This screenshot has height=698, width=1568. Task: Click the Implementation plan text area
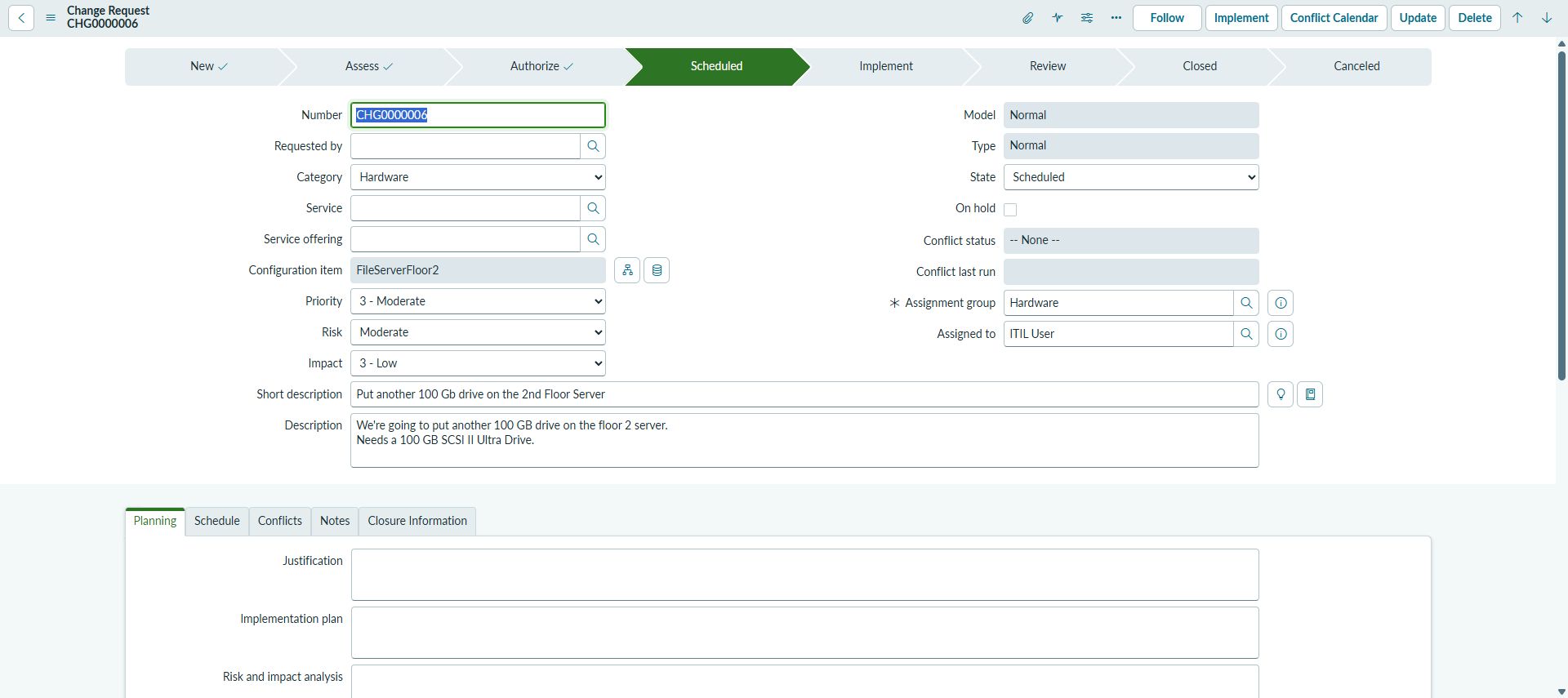804,633
